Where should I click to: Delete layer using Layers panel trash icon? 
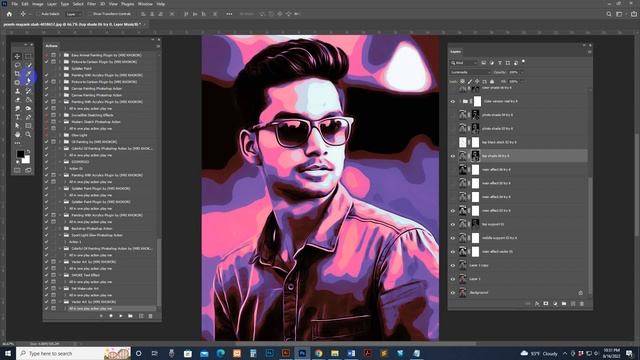[582, 304]
